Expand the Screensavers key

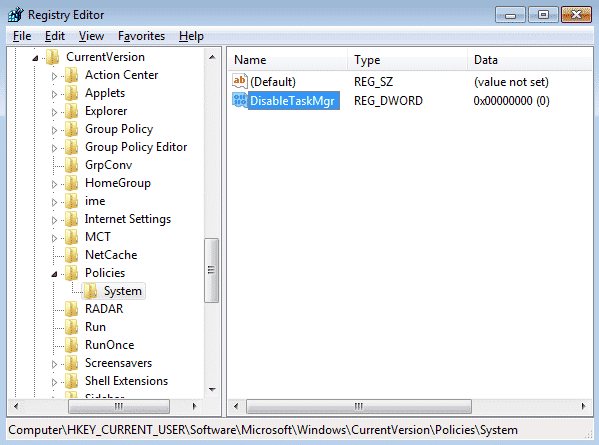pos(54,364)
